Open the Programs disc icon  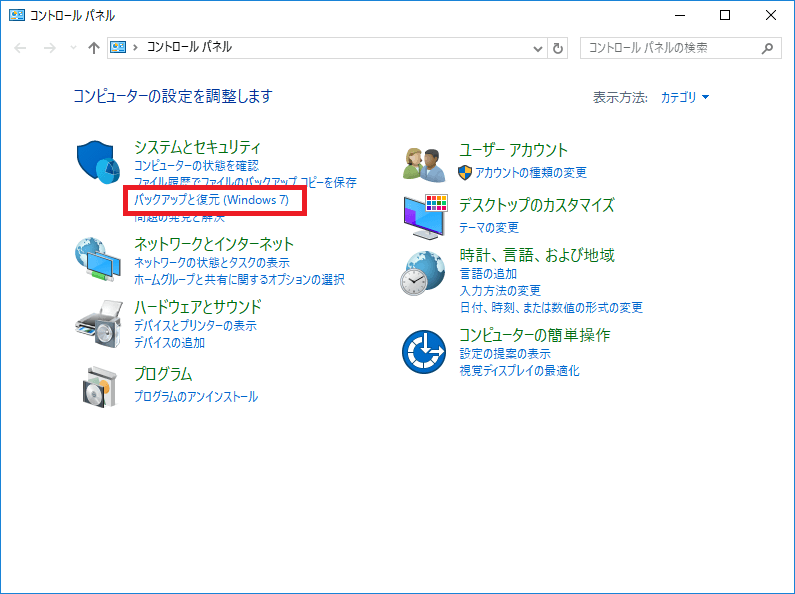tap(100, 386)
